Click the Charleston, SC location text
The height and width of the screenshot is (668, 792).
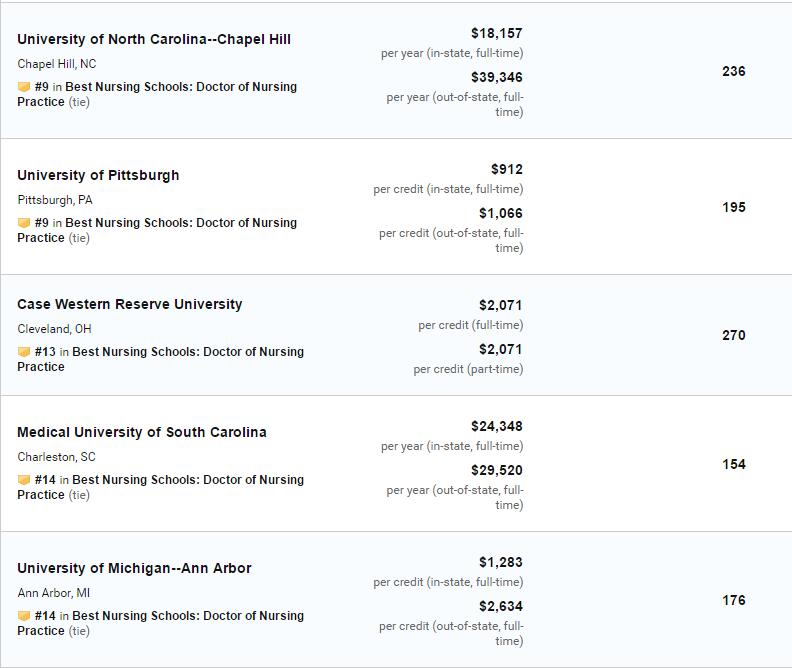pos(57,457)
